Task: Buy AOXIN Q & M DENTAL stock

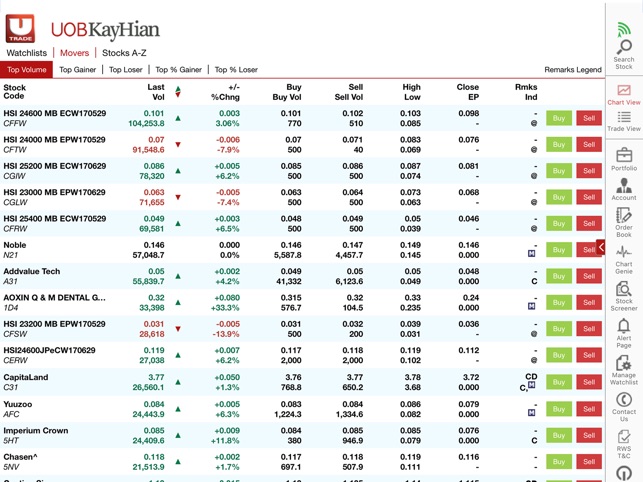Action: tap(559, 302)
